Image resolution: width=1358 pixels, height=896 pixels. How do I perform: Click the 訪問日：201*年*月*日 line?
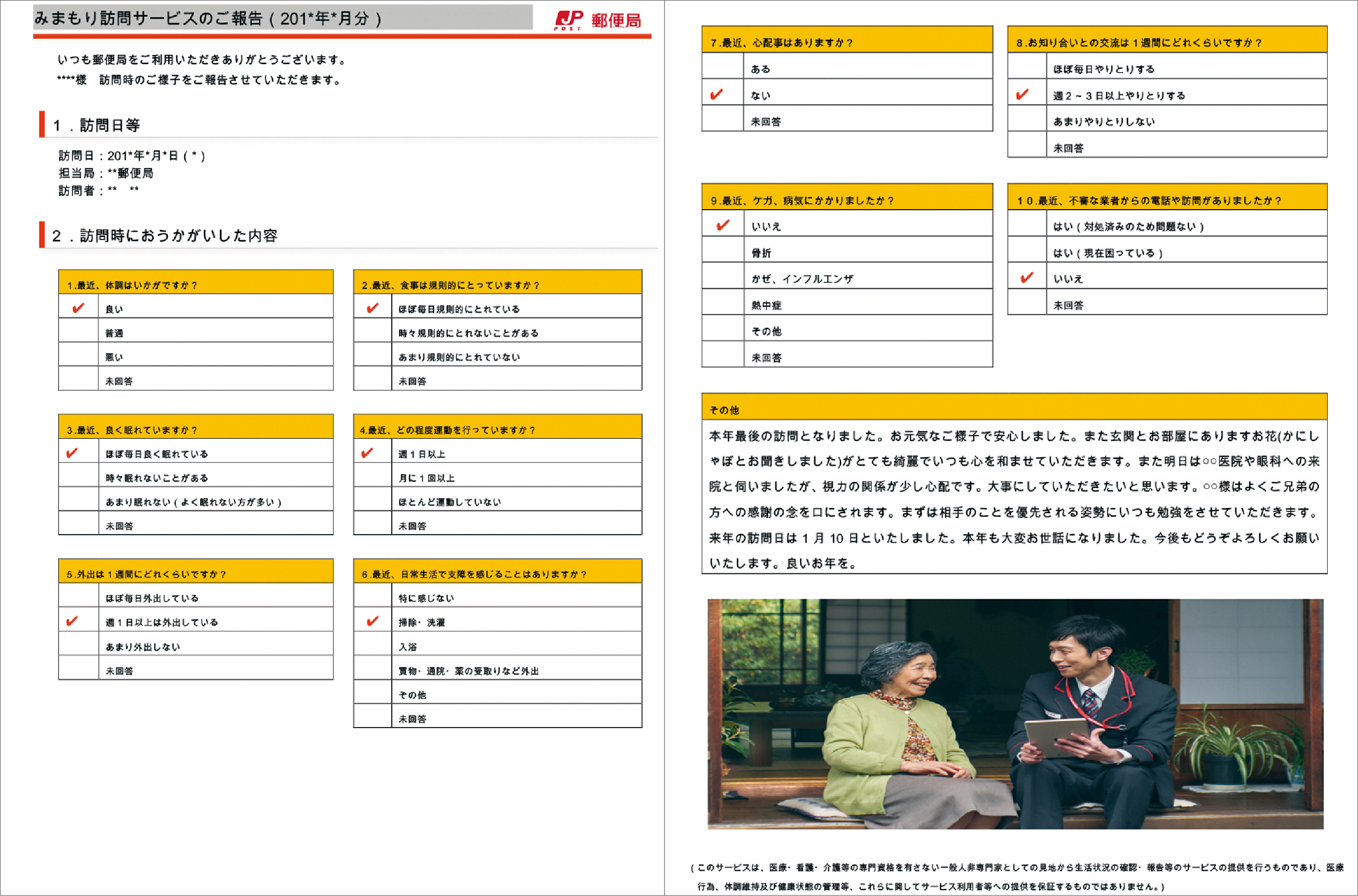coord(131,156)
